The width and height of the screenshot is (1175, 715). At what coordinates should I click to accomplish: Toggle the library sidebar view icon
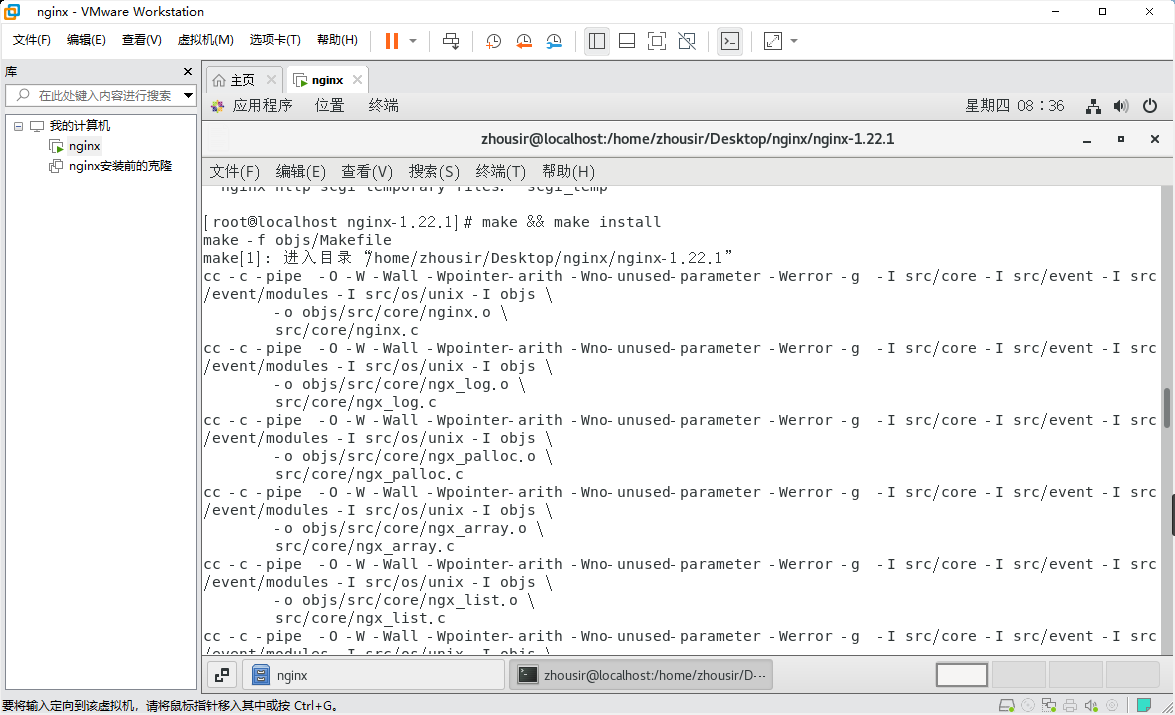click(597, 41)
